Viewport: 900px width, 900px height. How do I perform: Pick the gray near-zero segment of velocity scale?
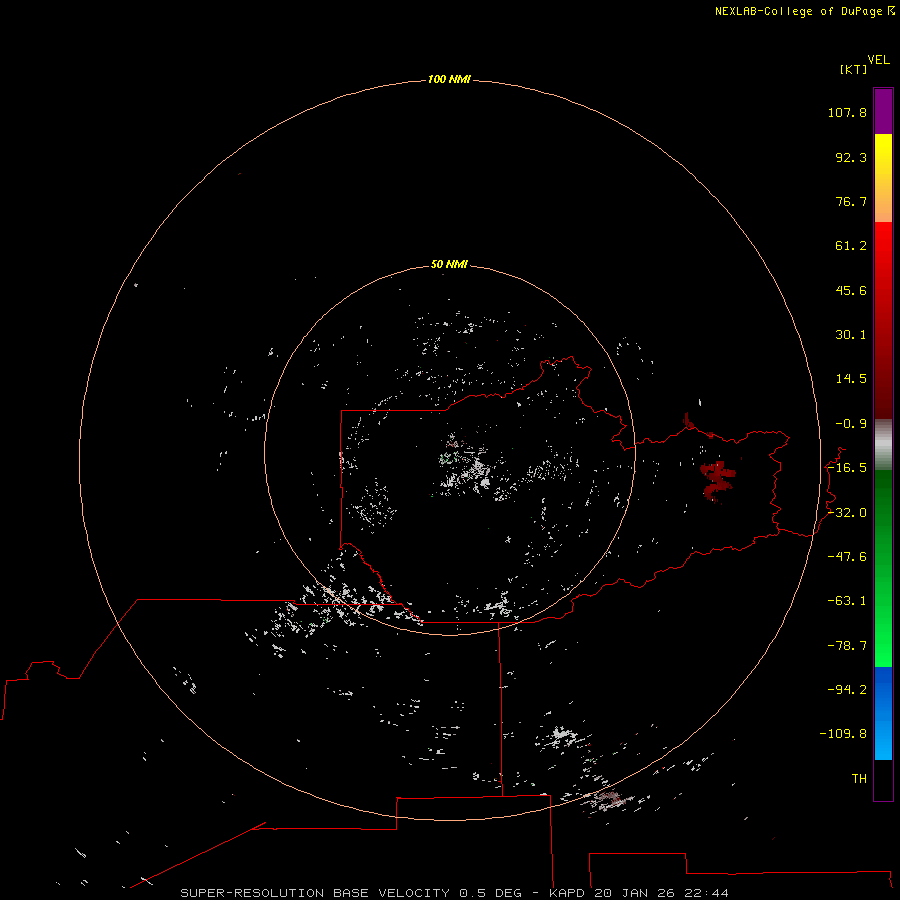point(883,445)
